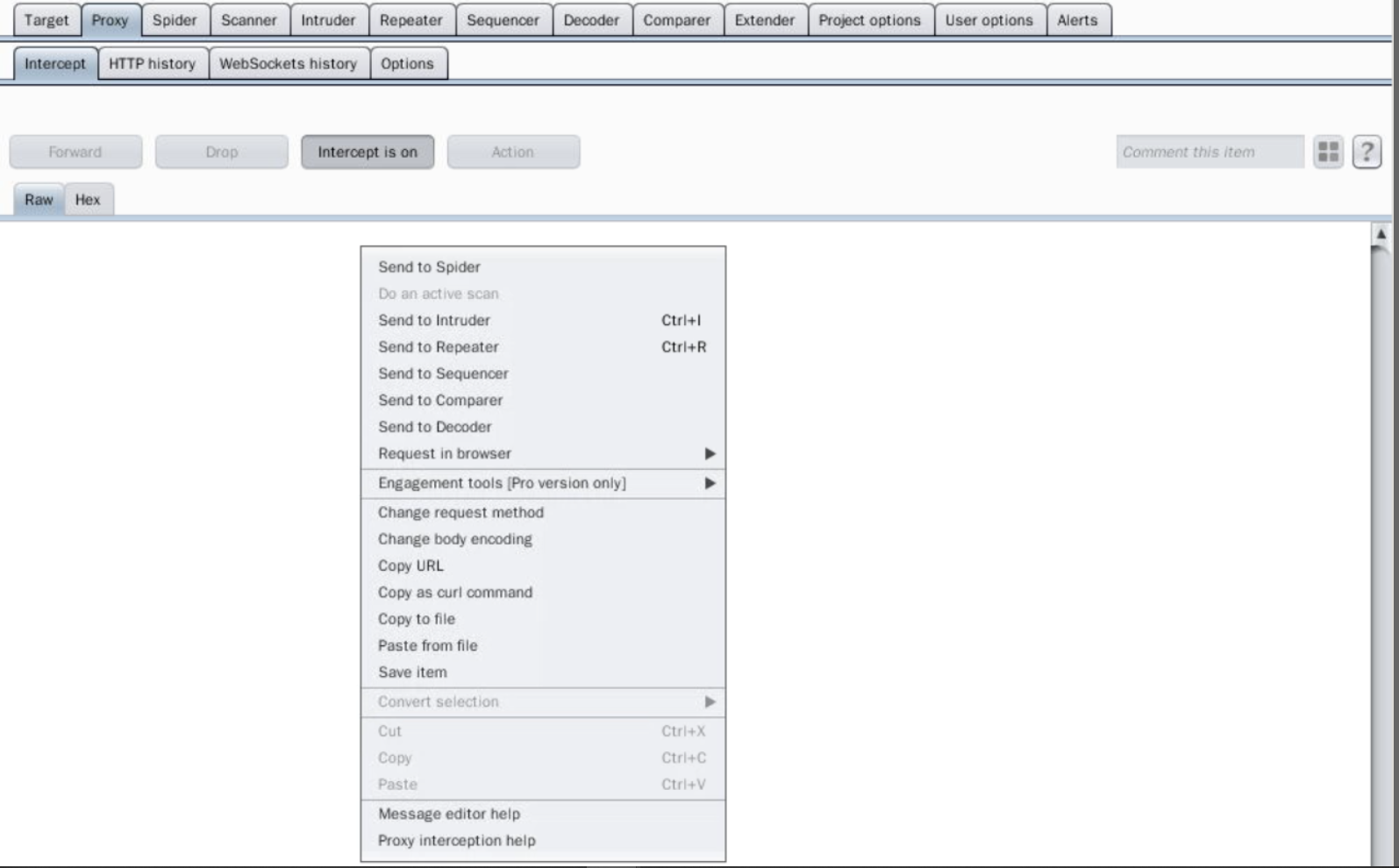1399x868 pixels.
Task: Select the Intercept sub-tab
Action: click(55, 64)
